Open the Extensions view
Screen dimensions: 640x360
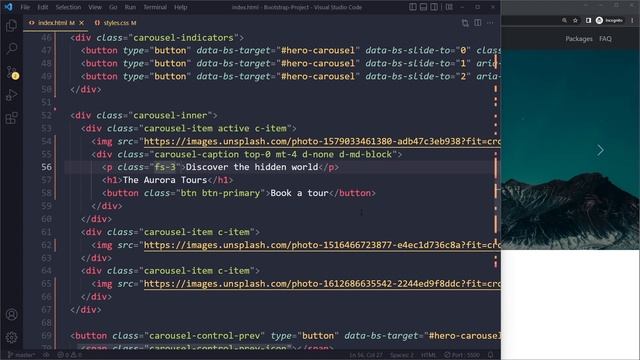(x=11, y=118)
